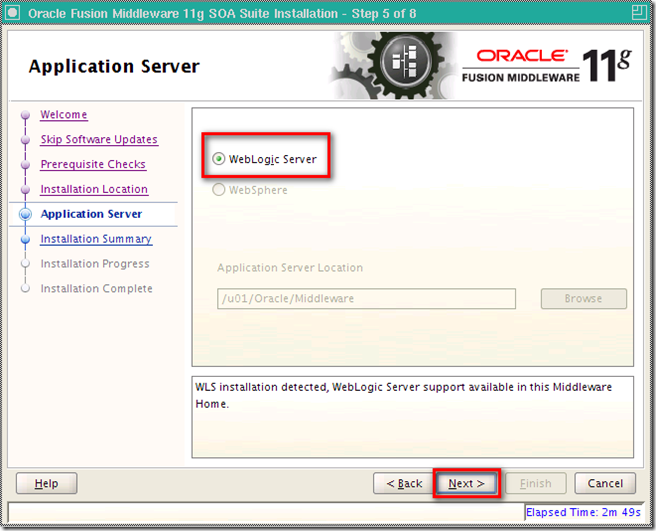
Task: Click the Elapsed Time status text
Action: coord(583,512)
